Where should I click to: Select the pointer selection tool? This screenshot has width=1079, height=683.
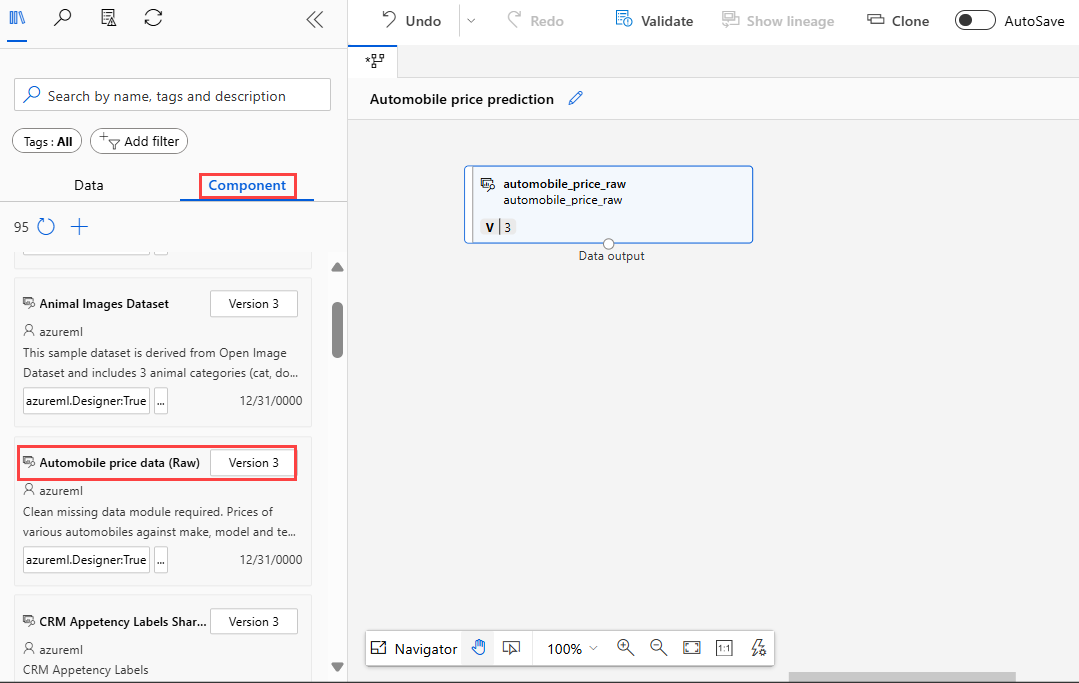511,648
